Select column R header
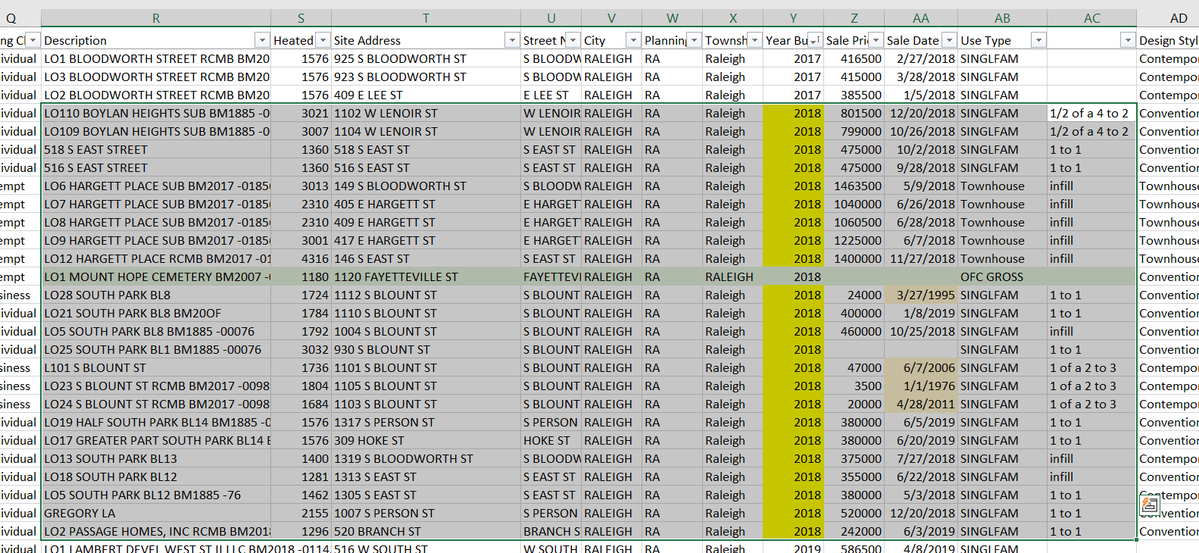 pos(156,18)
